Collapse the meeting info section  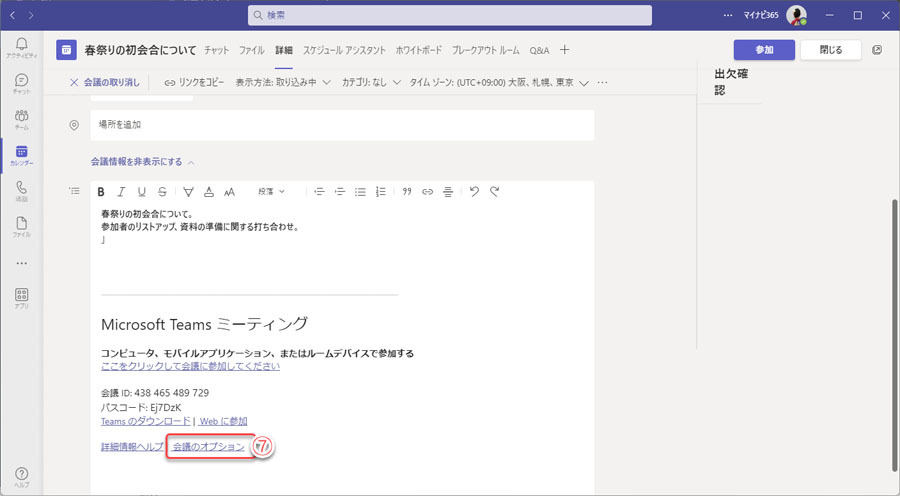click(x=142, y=162)
